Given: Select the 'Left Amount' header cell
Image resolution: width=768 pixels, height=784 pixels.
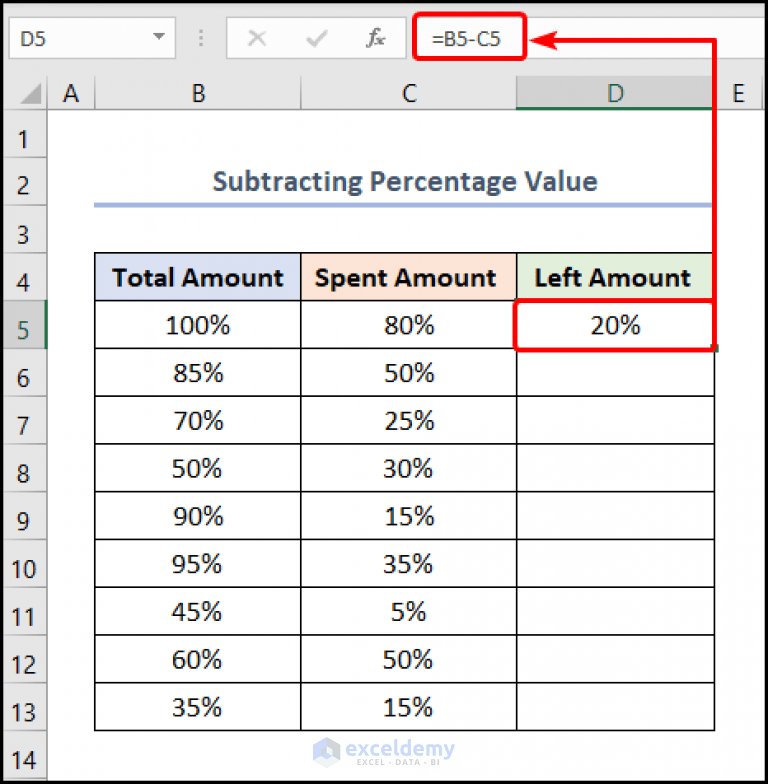Looking at the screenshot, I should (614, 277).
